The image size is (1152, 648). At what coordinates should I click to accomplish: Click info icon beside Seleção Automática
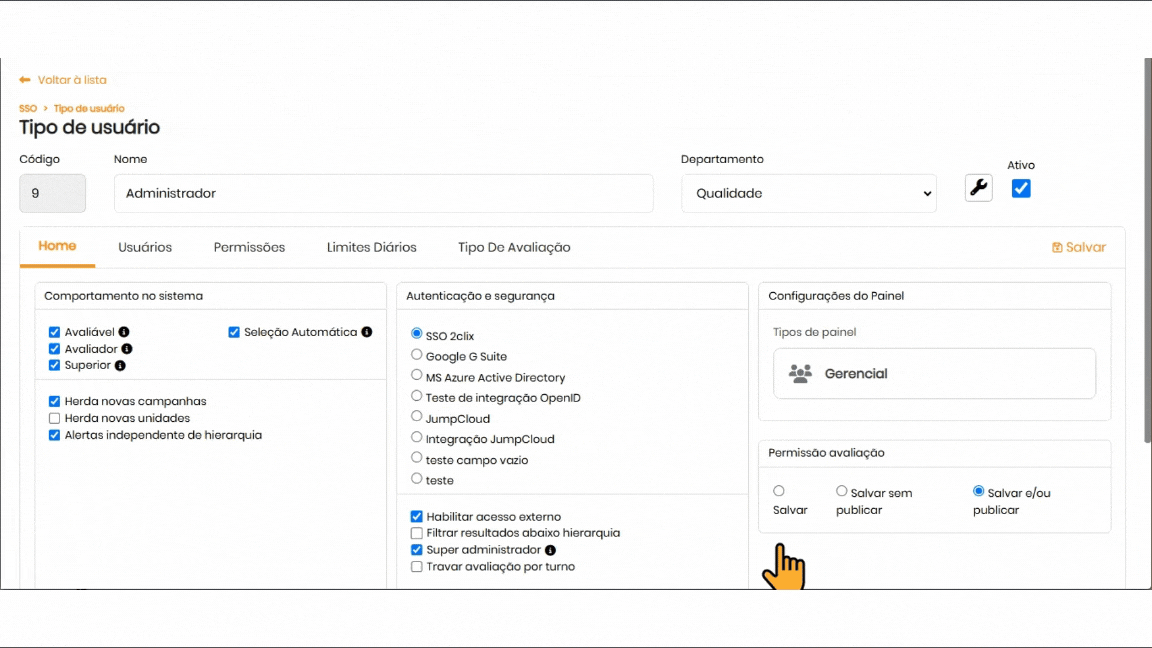(367, 332)
